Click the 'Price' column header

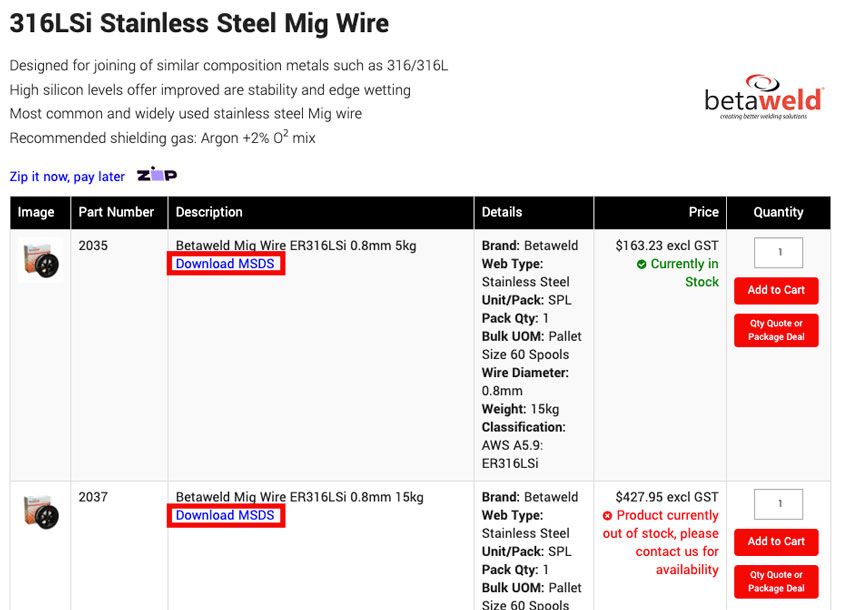coord(703,212)
